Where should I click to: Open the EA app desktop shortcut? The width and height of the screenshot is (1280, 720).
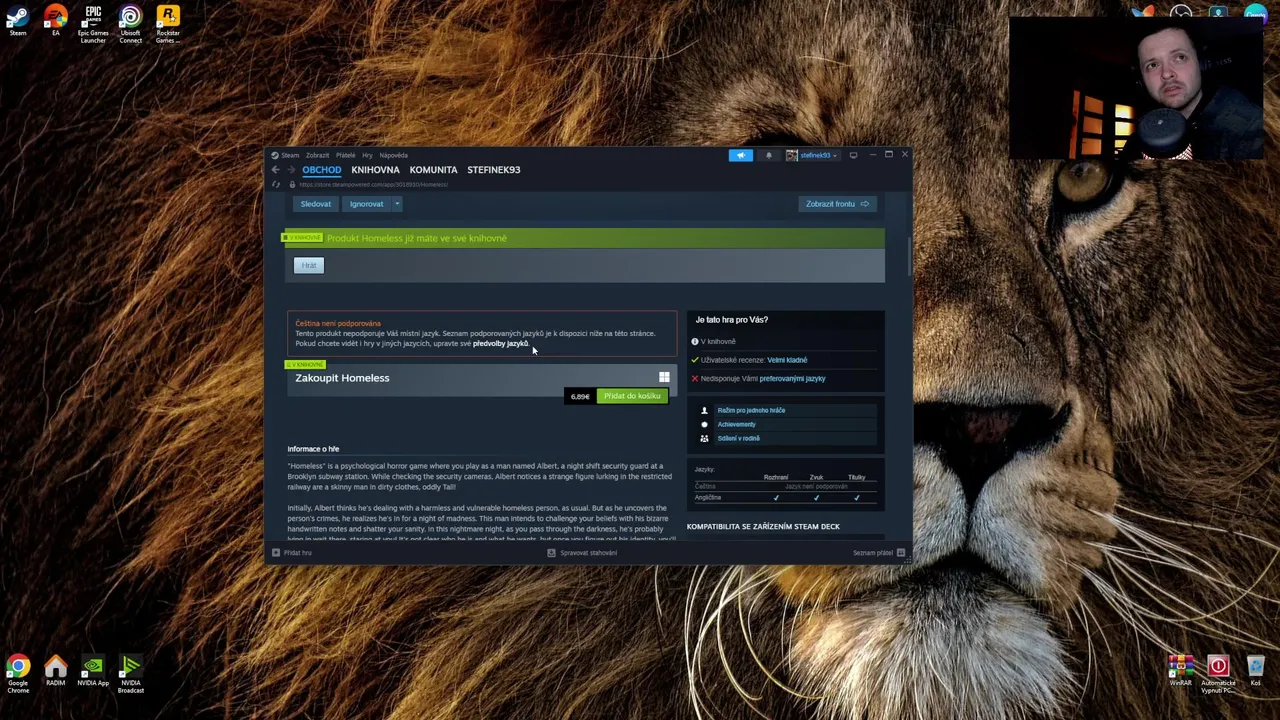(x=55, y=21)
